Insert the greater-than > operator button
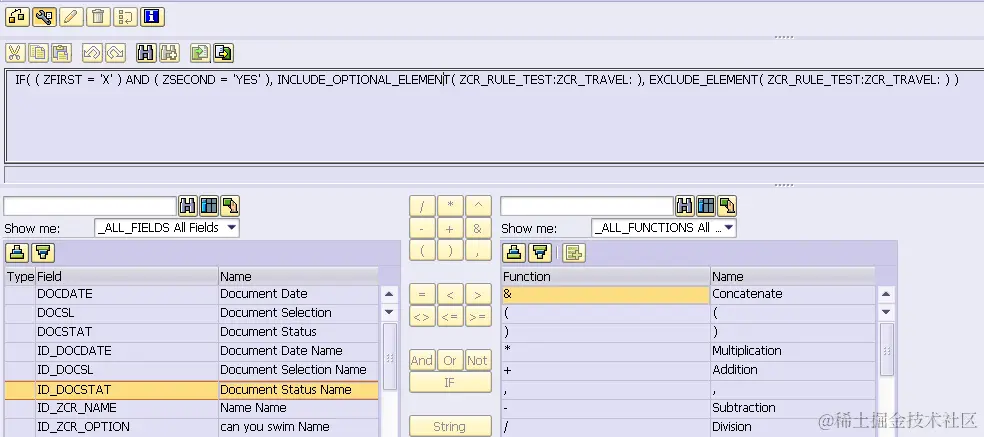The width and height of the screenshot is (984, 437). [478, 294]
